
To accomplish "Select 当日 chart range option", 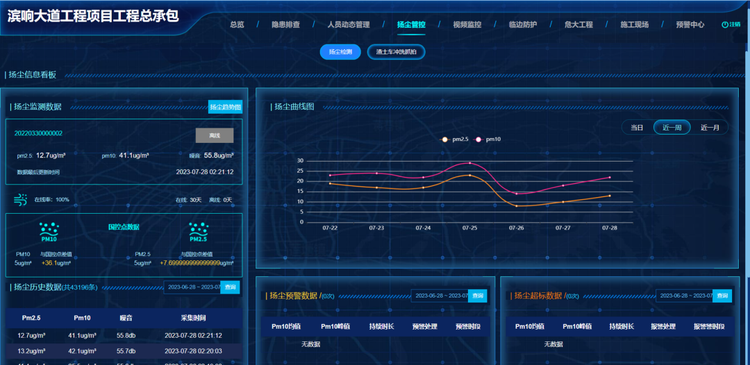I will [637, 128].
